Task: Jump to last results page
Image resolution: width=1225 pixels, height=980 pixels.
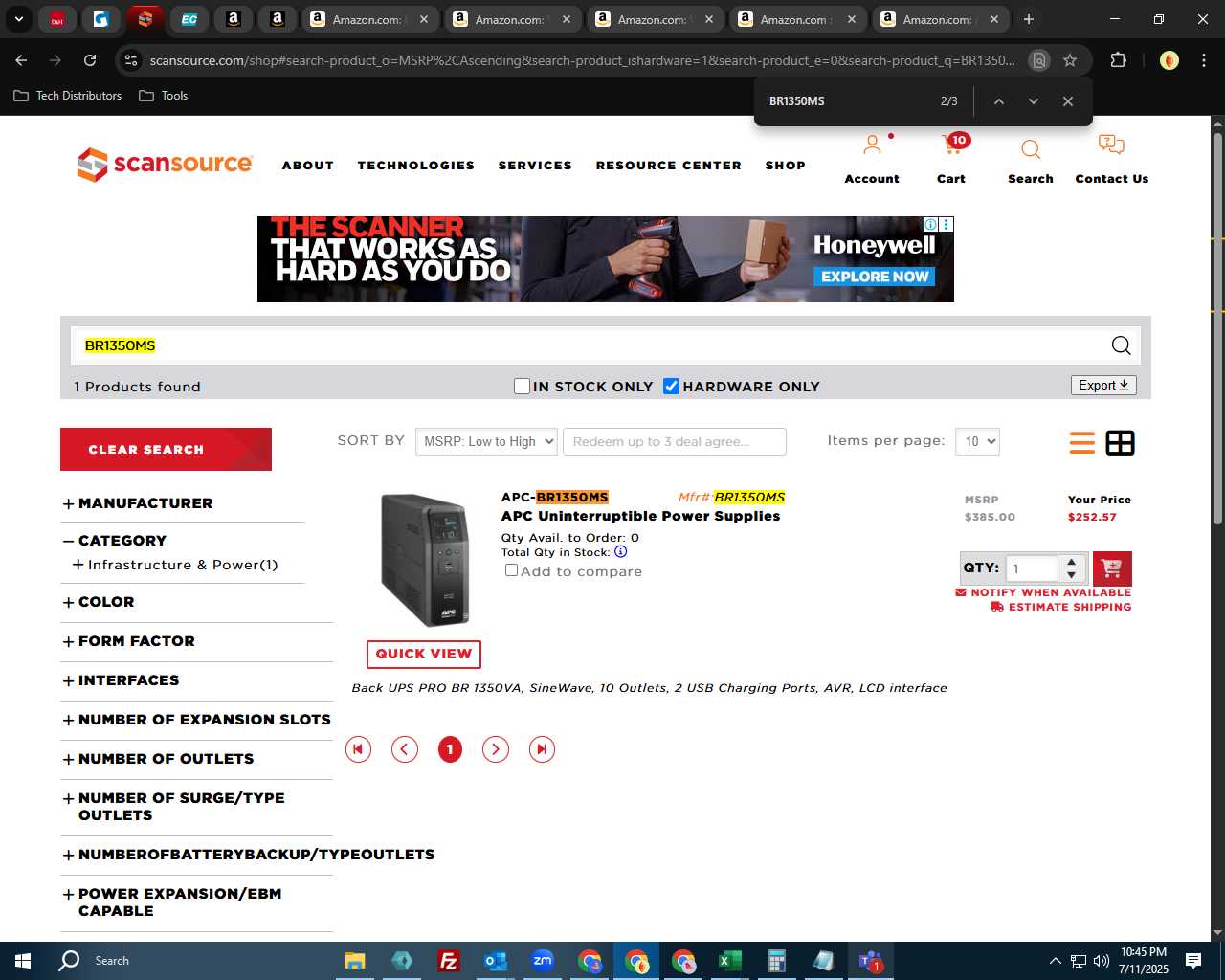Action: (542, 749)
